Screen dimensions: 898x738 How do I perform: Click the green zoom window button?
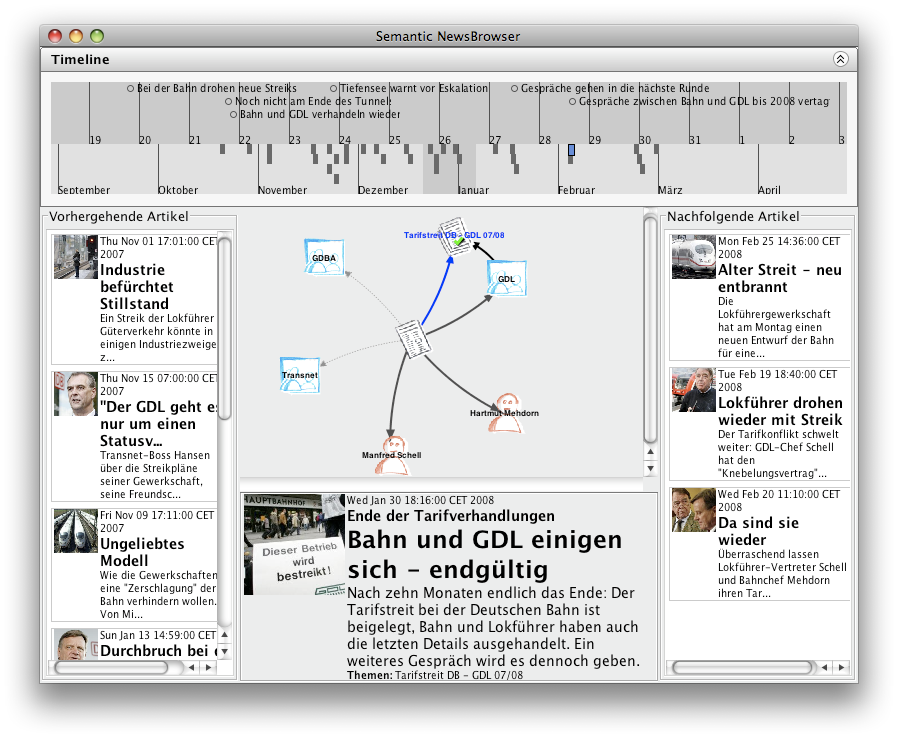[x=97, y=36]
